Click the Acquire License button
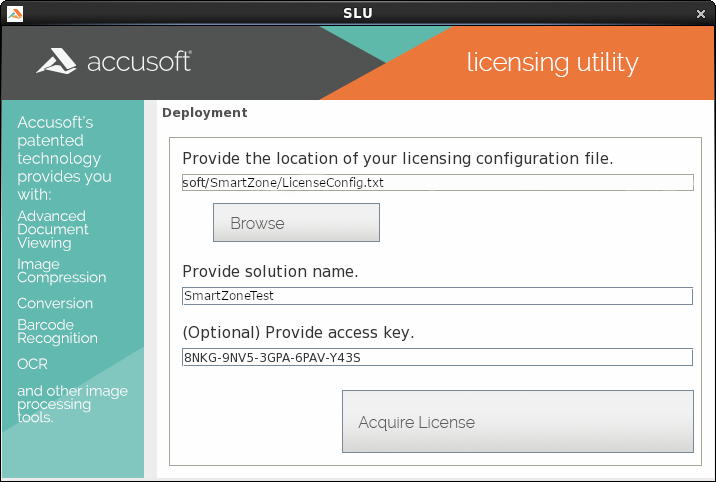The height and width of the screenshot is (482, 716). (517, 422)
